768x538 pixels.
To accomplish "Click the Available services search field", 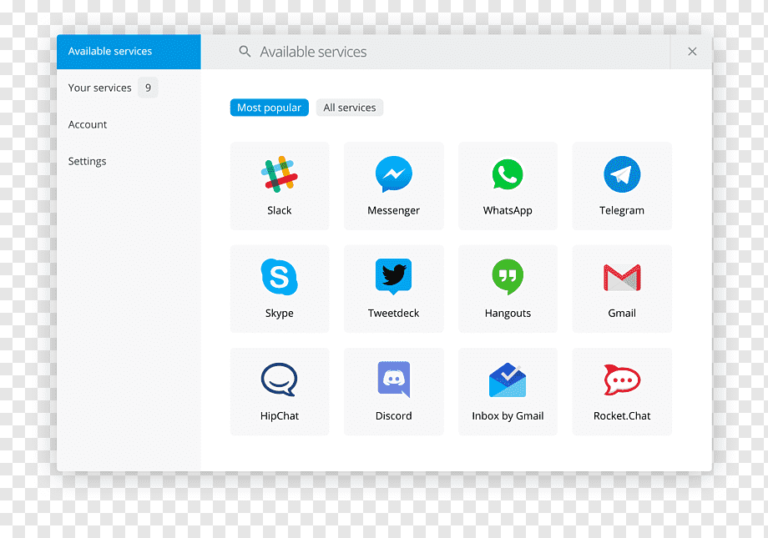I will click(450, 52).
